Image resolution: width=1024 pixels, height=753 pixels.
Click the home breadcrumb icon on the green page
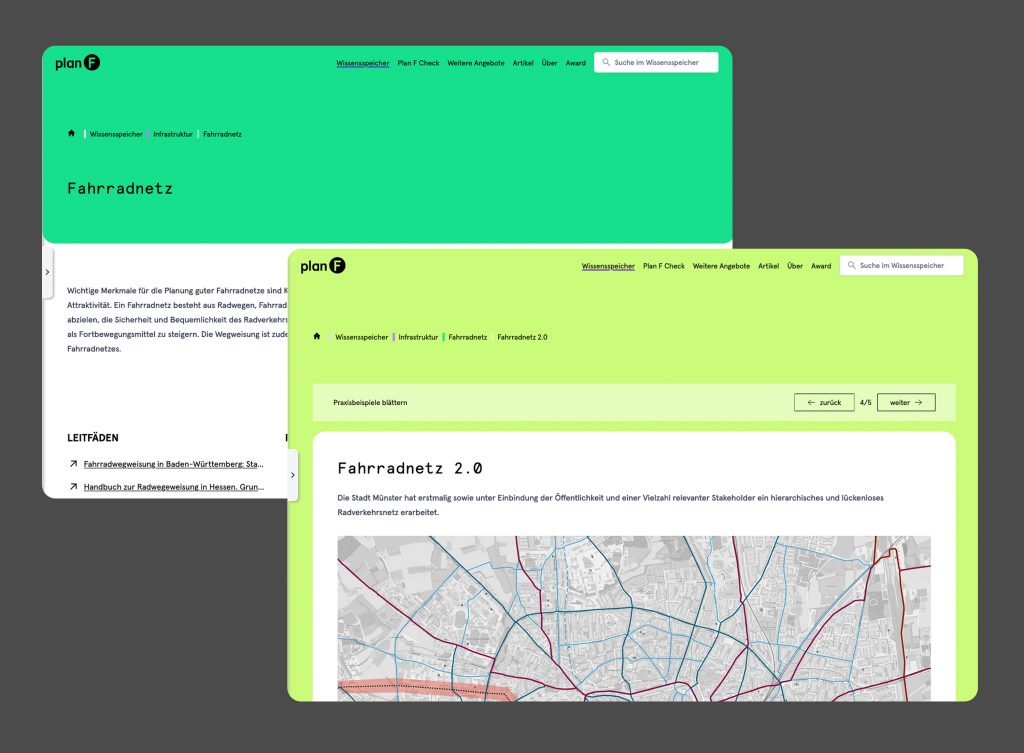click(x=71, y=133)
